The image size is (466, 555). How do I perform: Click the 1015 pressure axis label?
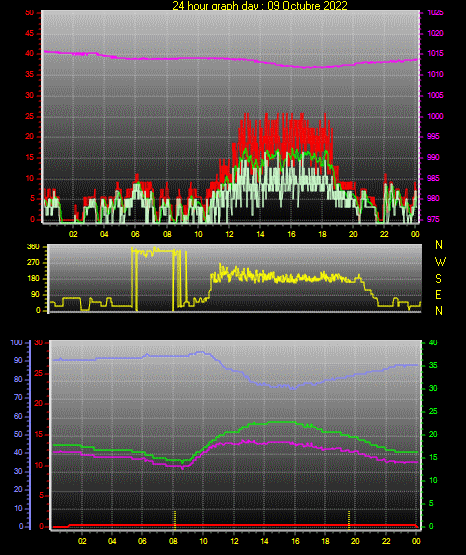pyautogui.click(x=435, y=53)
